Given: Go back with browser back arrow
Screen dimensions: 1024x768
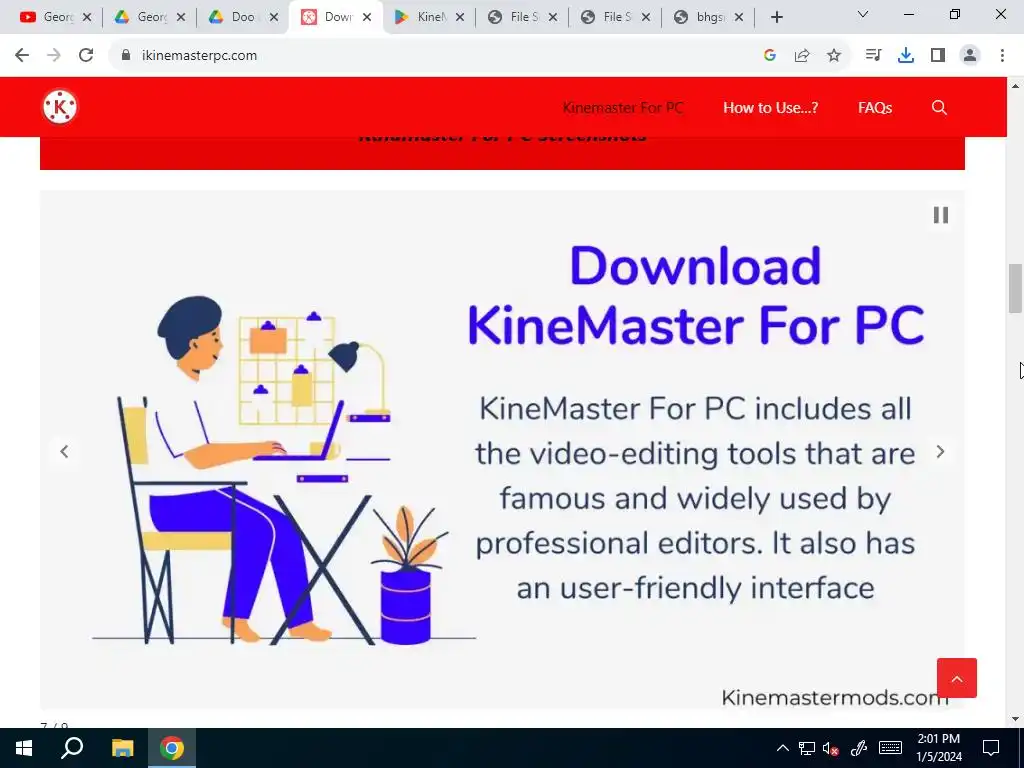Looking at the screenshot, I should (22, 56).
